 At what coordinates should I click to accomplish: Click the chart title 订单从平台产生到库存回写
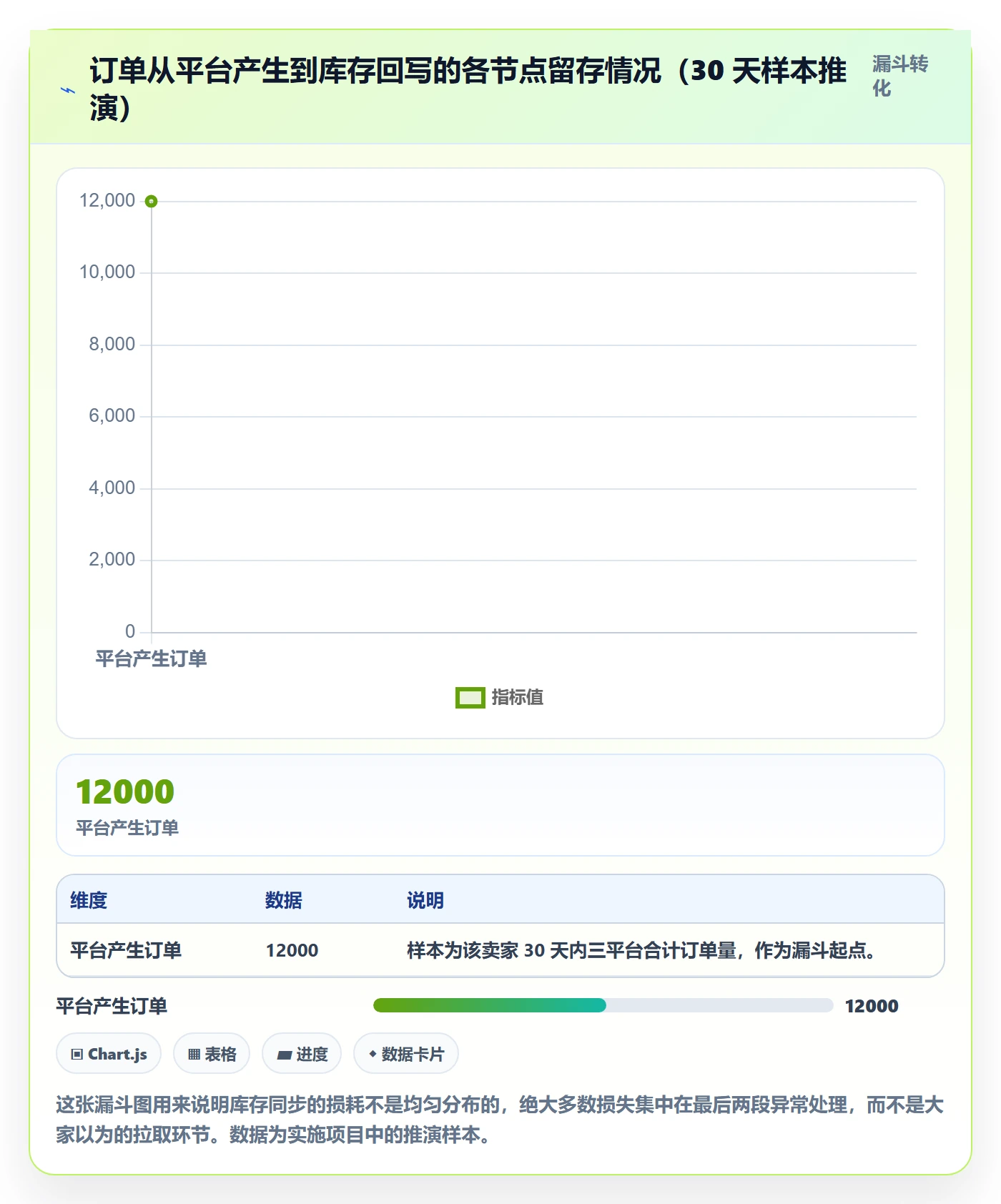468,89
